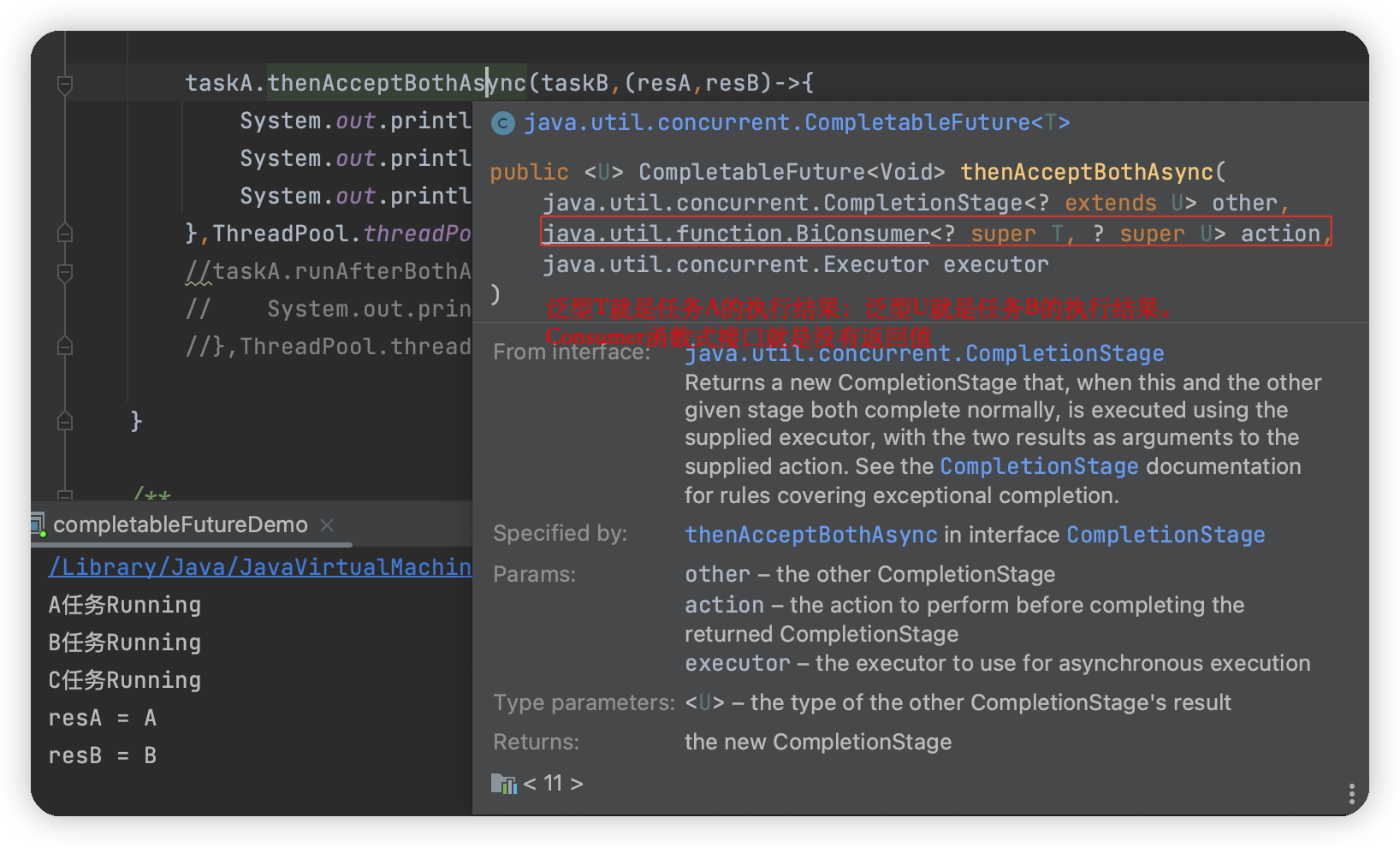The image size is (1400, 847).
Task: Click console line 'B任务Running'
Action: point(125,643)
